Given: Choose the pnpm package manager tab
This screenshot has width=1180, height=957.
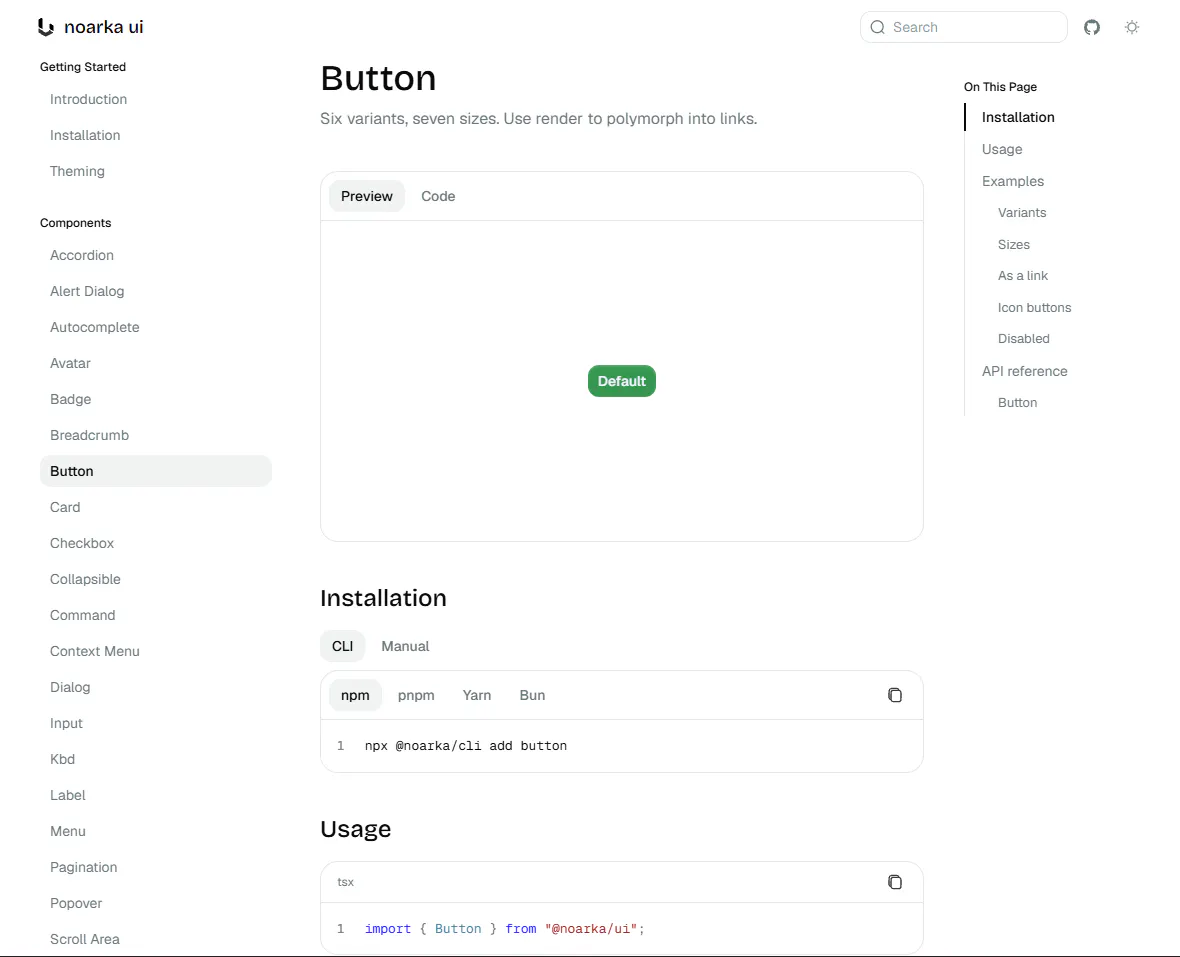Looking at the screenshot, I should (416, 695).
